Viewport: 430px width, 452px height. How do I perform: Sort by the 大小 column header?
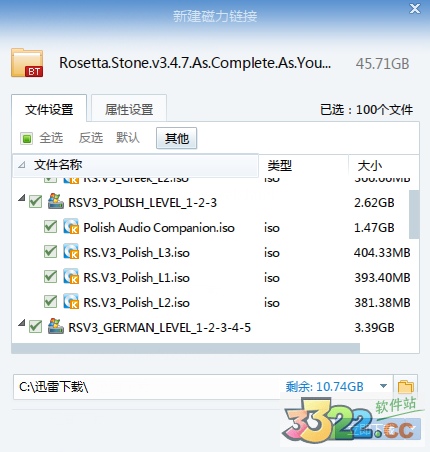coord(384,165)
